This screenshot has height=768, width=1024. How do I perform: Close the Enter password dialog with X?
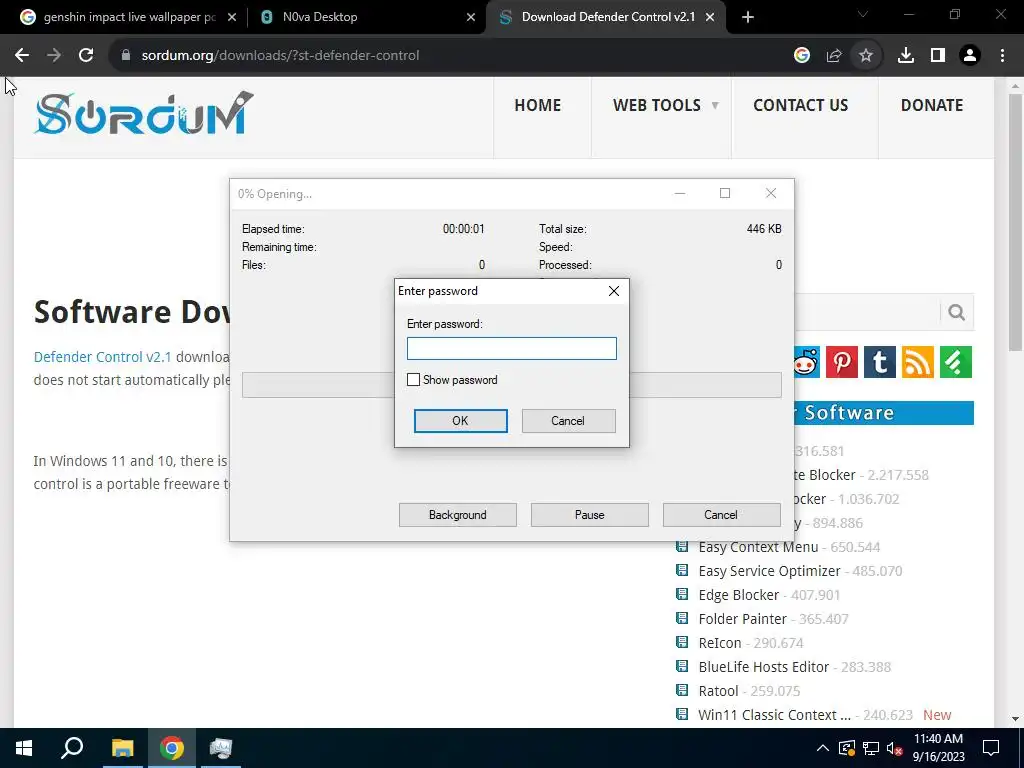pyautogui.click(x=614, y=291)
